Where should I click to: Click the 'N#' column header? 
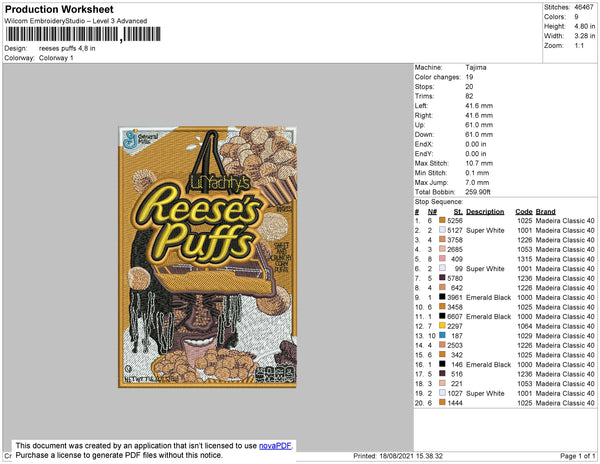432,212
